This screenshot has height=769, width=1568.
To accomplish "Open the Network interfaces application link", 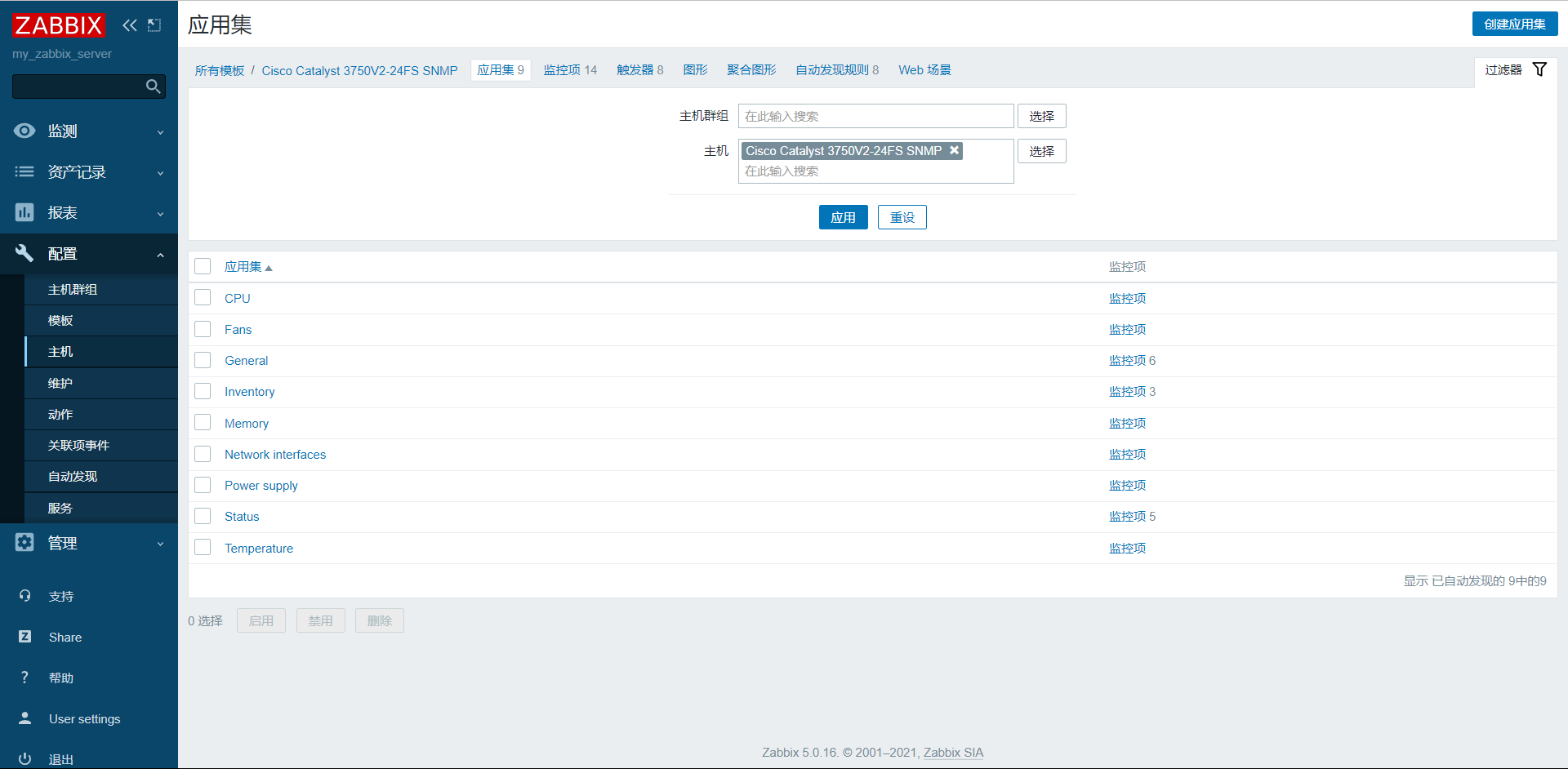I will (x=275, y=455).
